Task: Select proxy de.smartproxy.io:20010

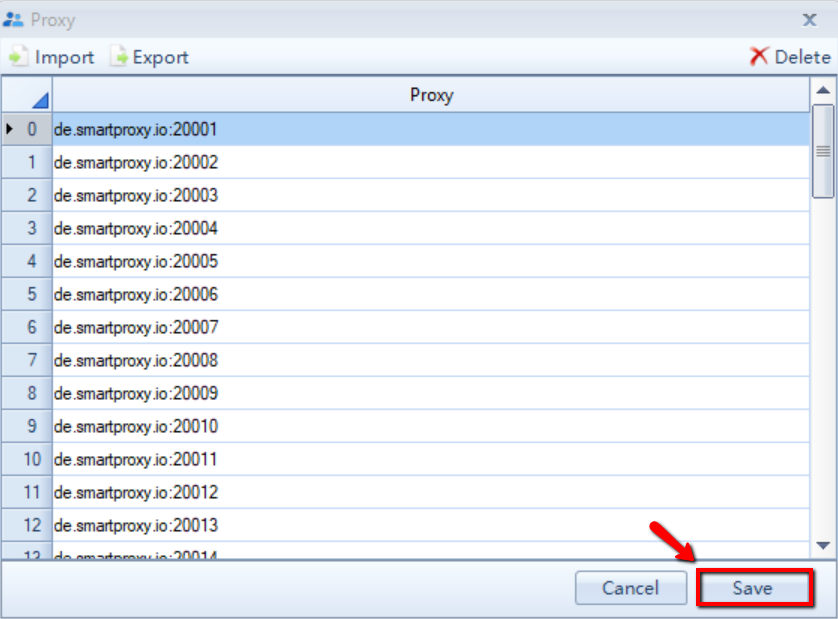Action: coord(431,427)
